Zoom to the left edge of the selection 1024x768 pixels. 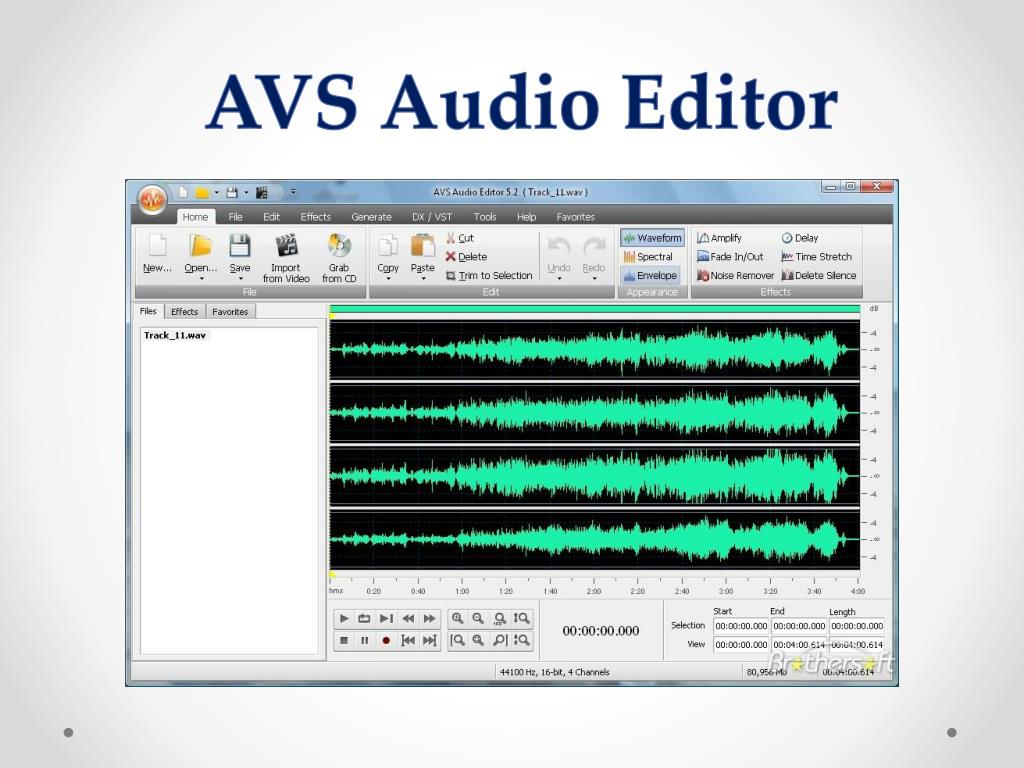click(458, 641)
